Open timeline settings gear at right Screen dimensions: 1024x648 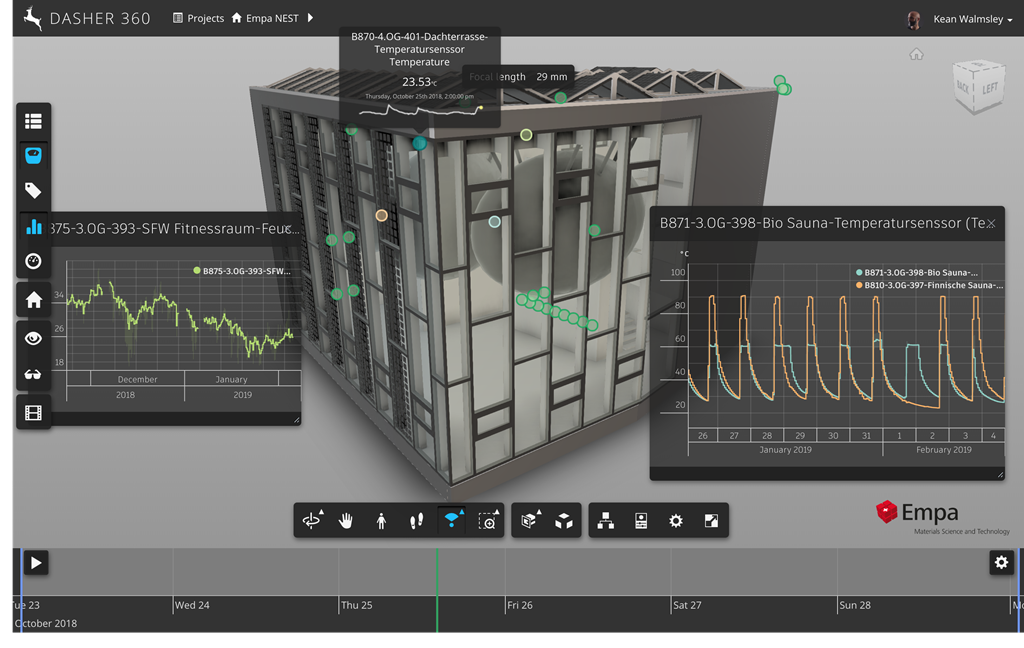pyautogui.click(x=1001, y=563)
